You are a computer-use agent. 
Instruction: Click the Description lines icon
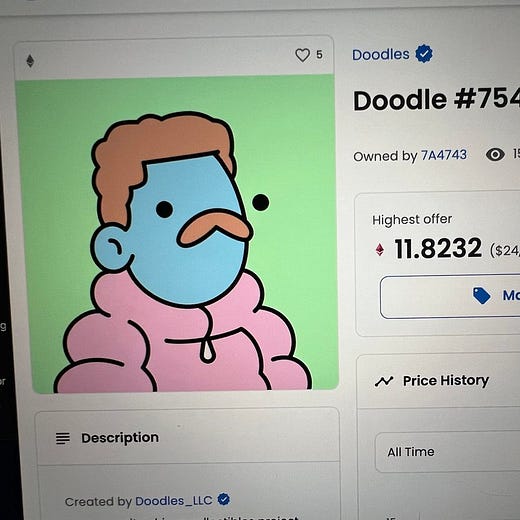[x=63, y=438]
